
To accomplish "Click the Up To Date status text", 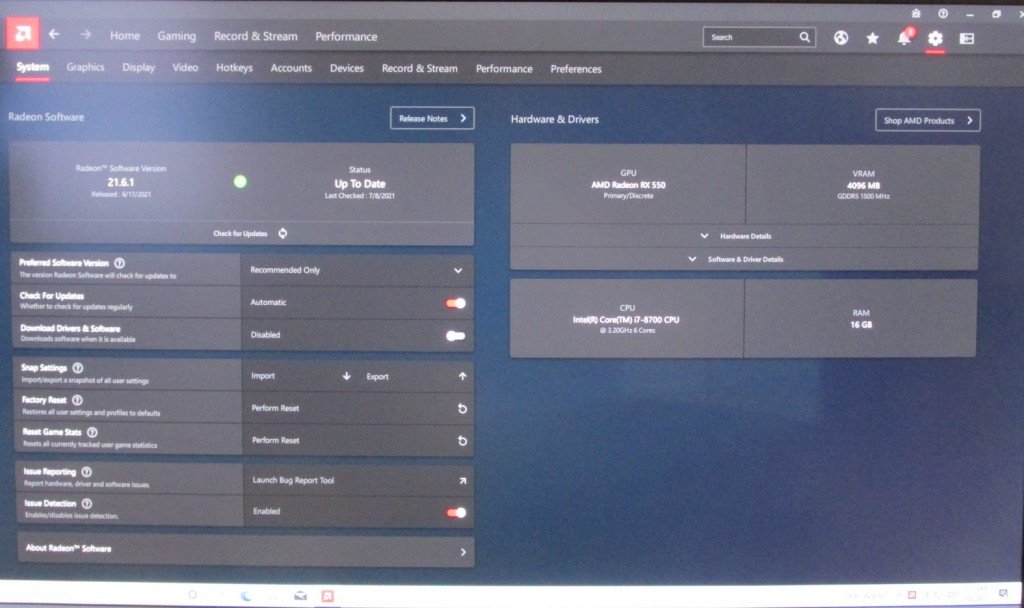I will click(360, 184).
